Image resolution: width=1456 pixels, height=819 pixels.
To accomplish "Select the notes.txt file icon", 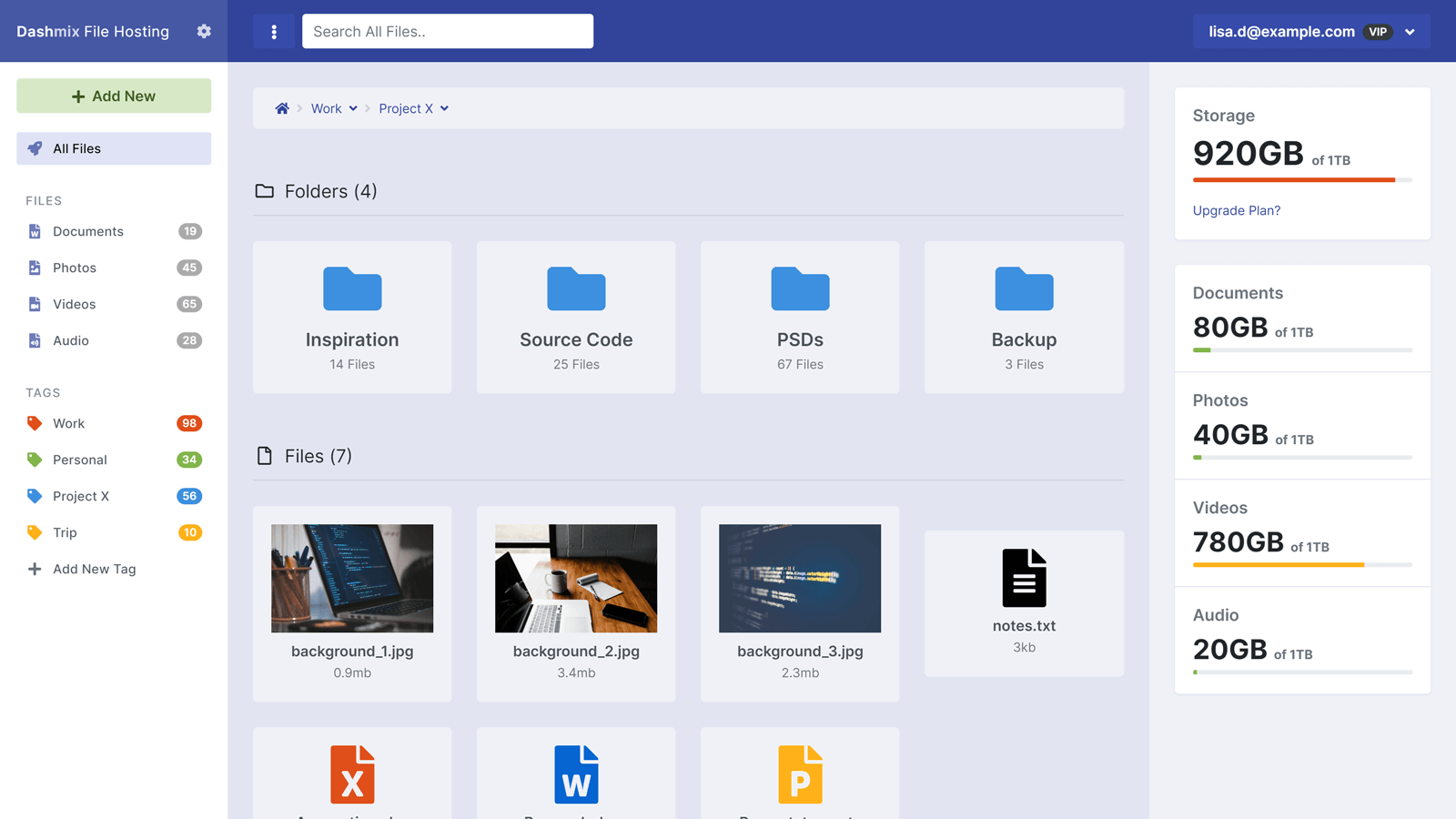I will 1024,578.
